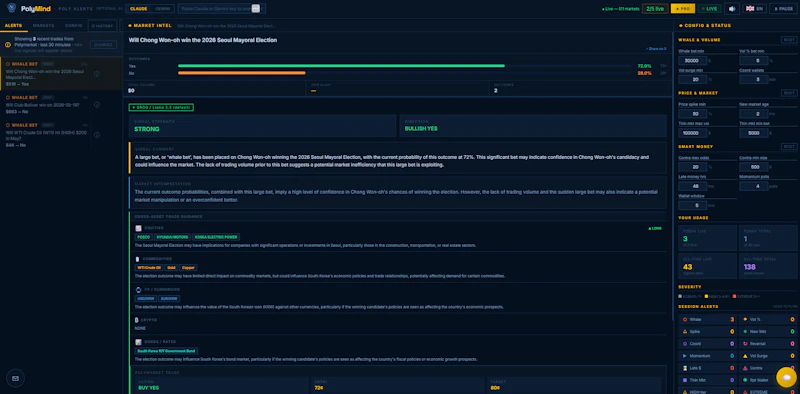Screen dimensions: 800x394
Task: Click the PRO upgrade button
Action: [683, 9]
